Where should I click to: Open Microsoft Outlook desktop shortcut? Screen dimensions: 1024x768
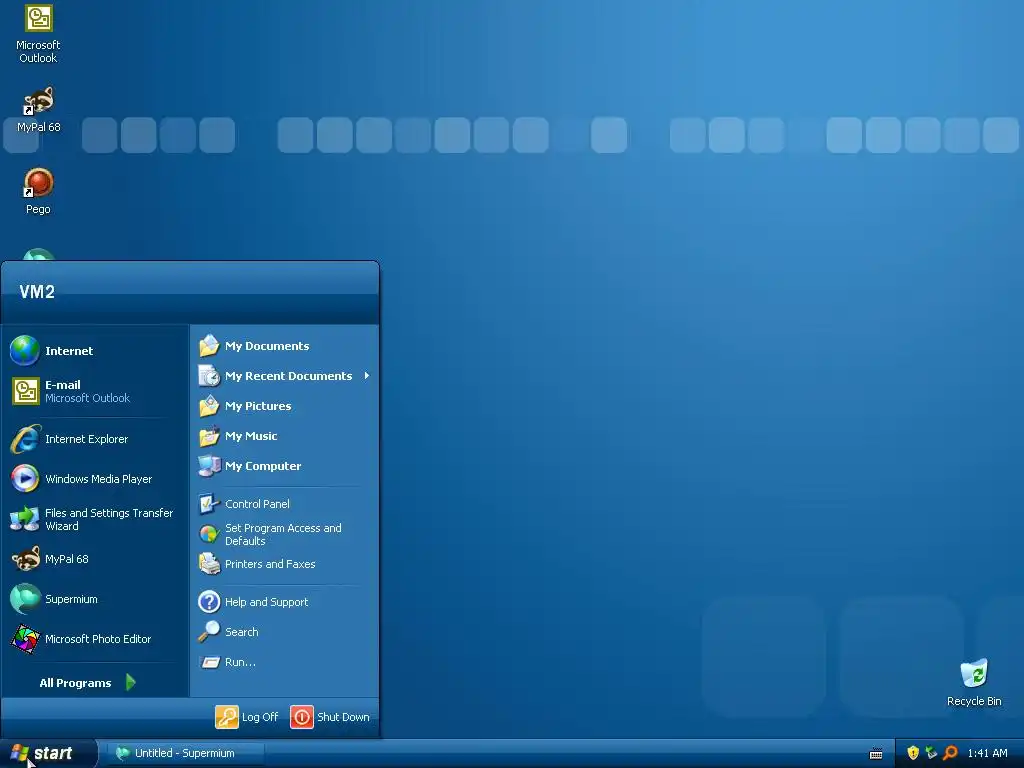(38, 35)
